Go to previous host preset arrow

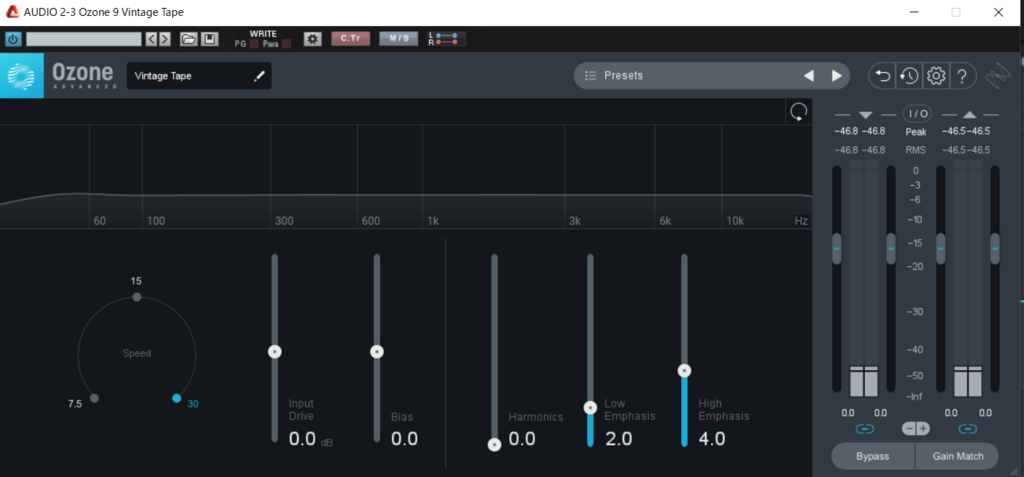[152, 39]
